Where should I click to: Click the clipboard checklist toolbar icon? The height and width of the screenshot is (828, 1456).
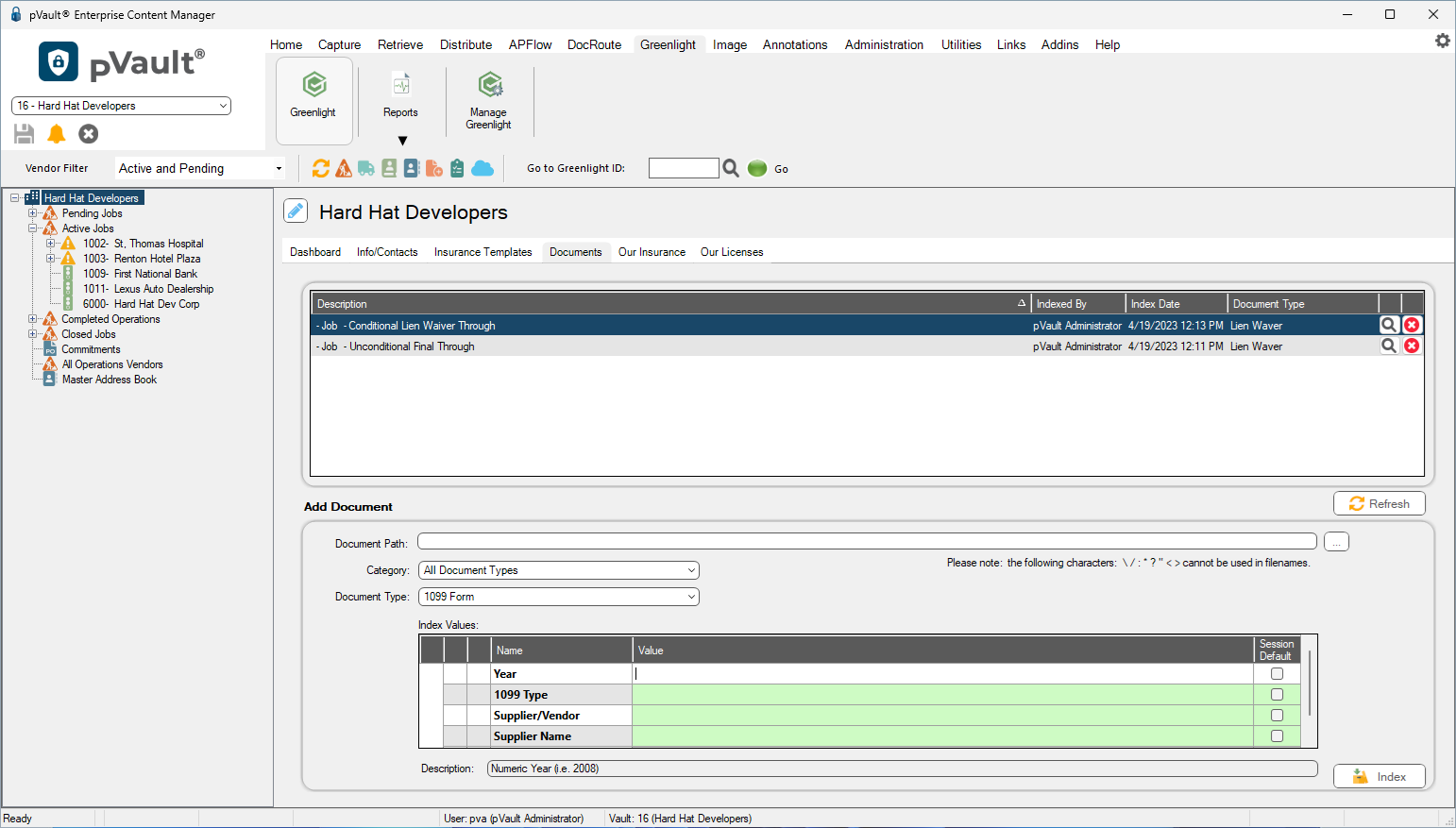coord(457,168)
